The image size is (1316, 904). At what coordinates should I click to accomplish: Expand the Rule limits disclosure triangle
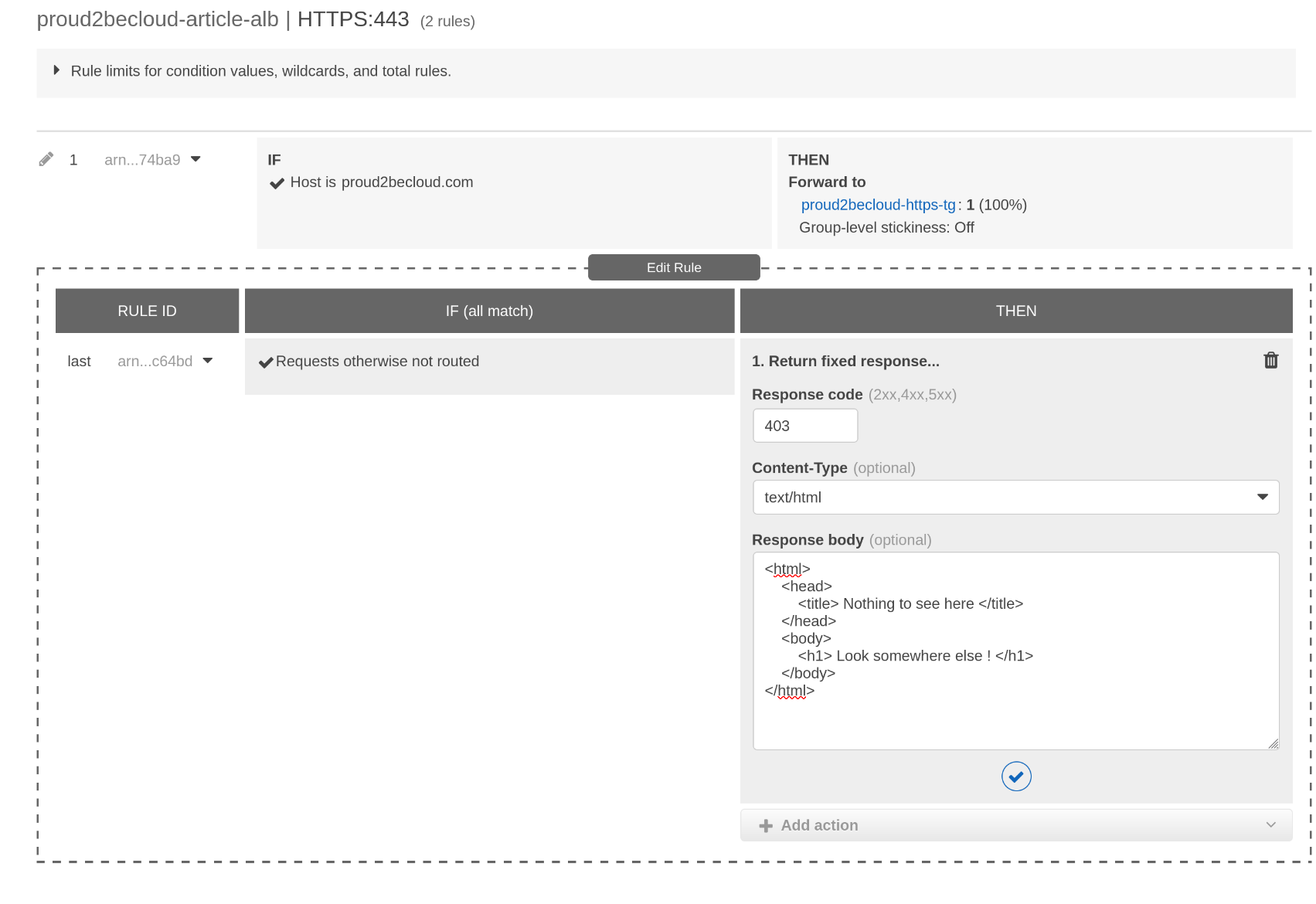pyautogui.click(x=56, y=70)
